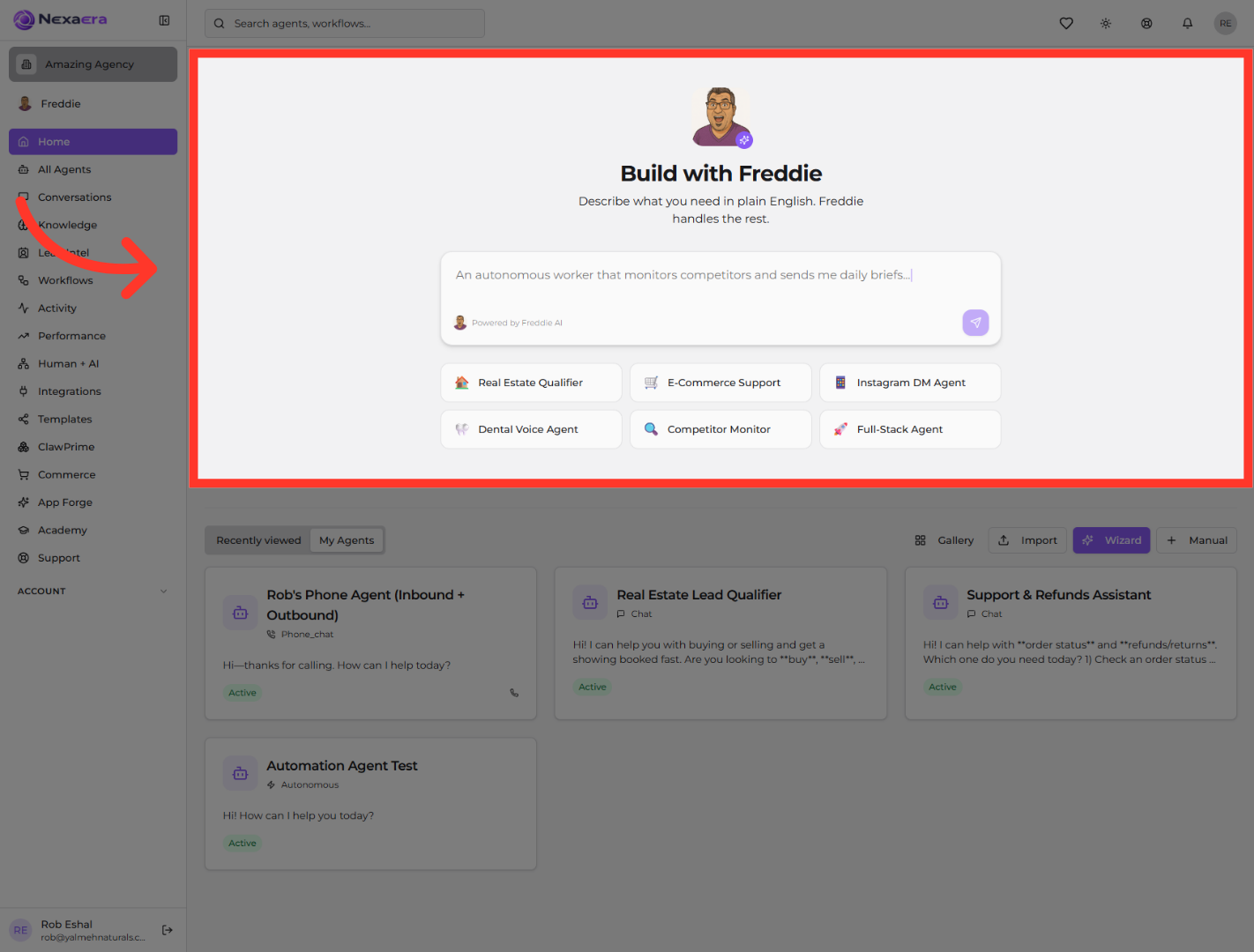
Task: Go to Home in sidebar
Action: pyautogui.click(x=93, y=142)
